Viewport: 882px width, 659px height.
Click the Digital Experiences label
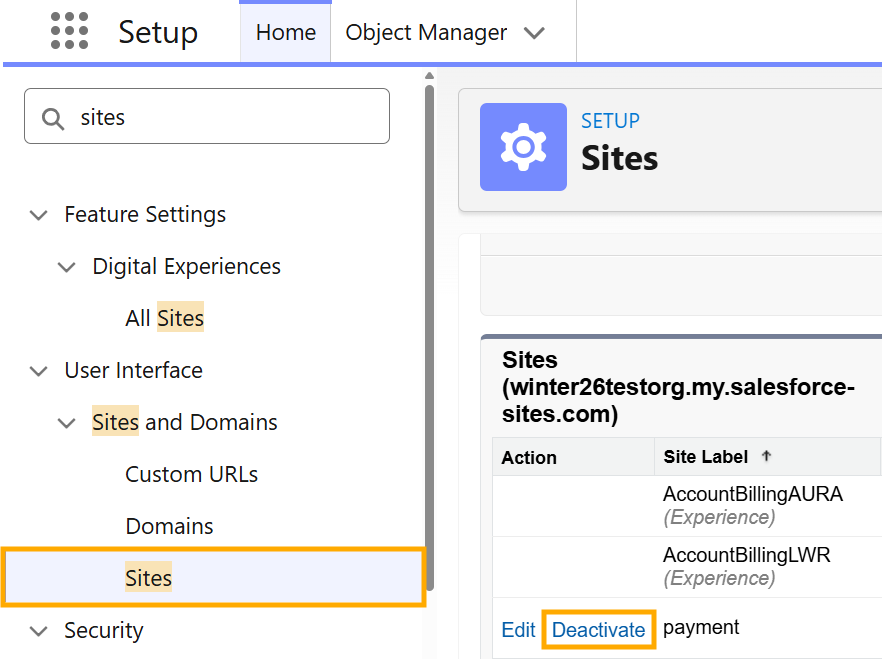click(186, 267)
